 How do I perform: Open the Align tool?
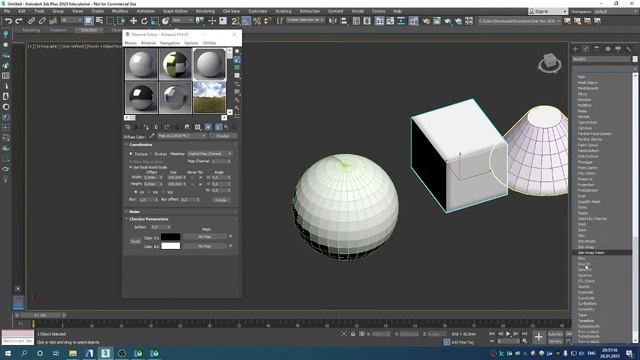coord(344,21)
